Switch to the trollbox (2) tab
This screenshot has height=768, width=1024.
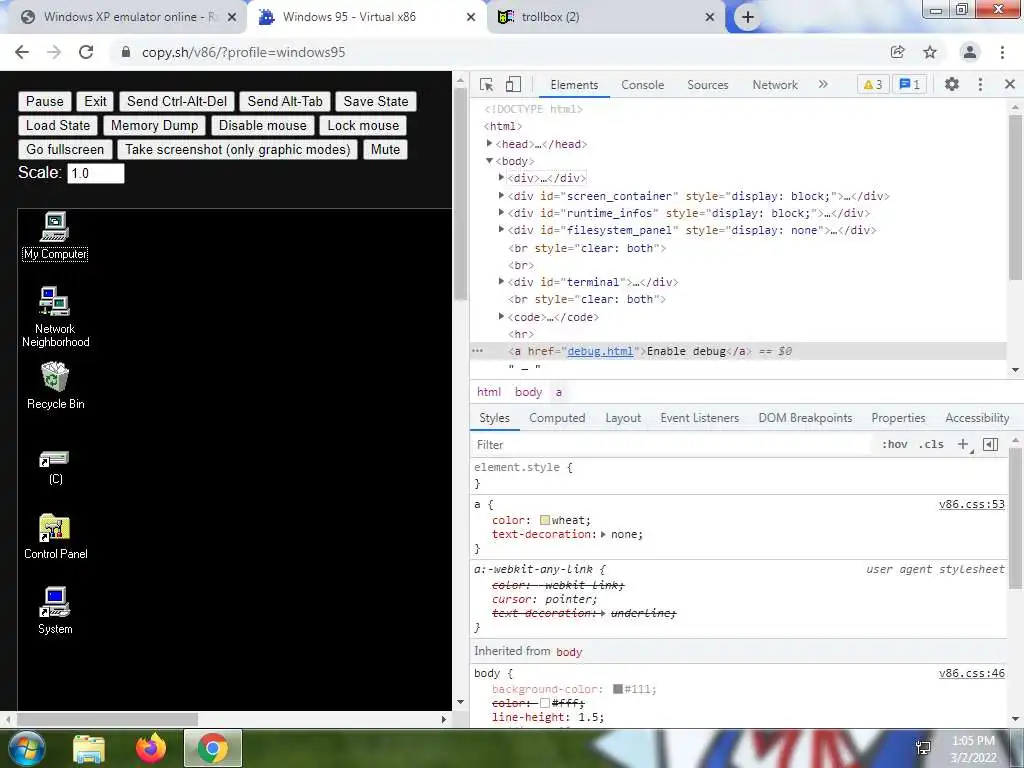(x=607, y=17)
